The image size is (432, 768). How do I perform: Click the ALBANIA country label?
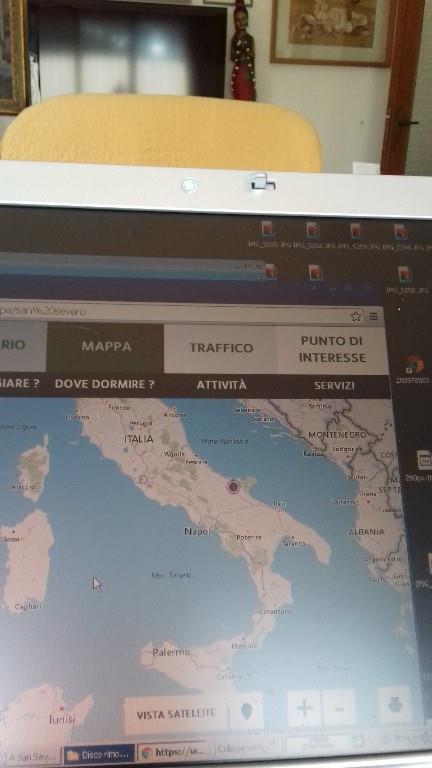click(366, 531)
